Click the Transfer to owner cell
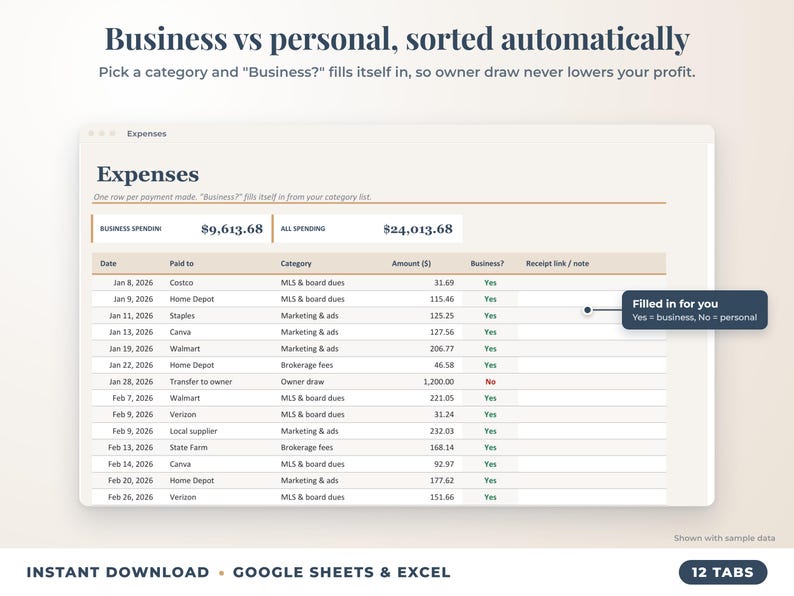The image size is (794, 596). click(x=201, y=382)
